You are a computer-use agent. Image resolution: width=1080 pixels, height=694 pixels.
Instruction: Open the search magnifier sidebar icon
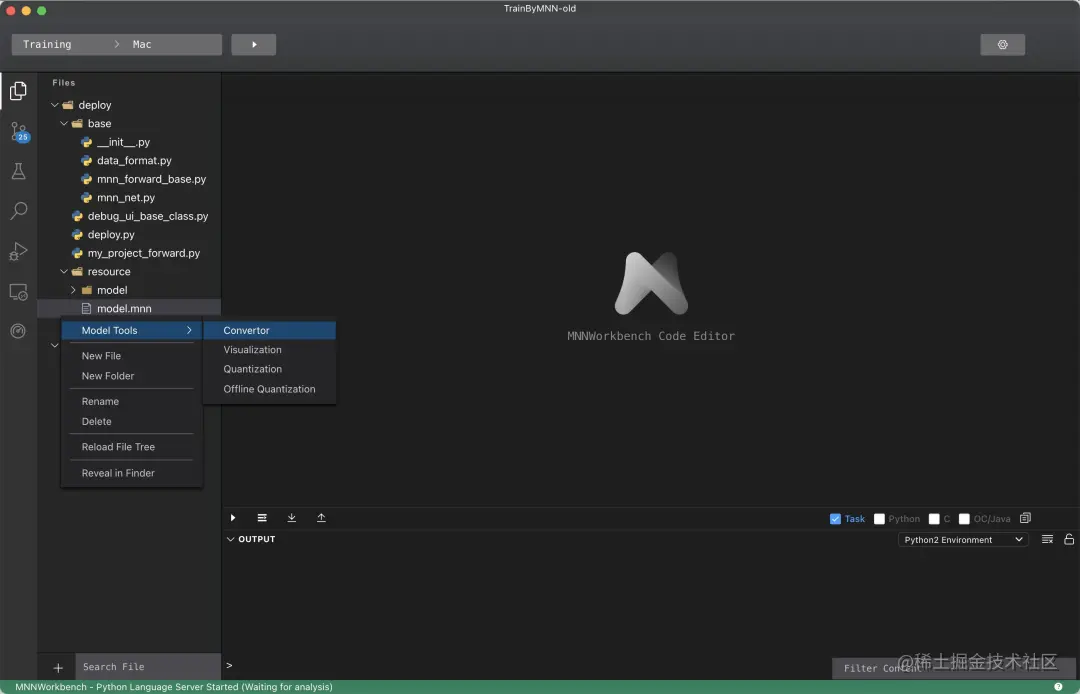click(19, 211)
